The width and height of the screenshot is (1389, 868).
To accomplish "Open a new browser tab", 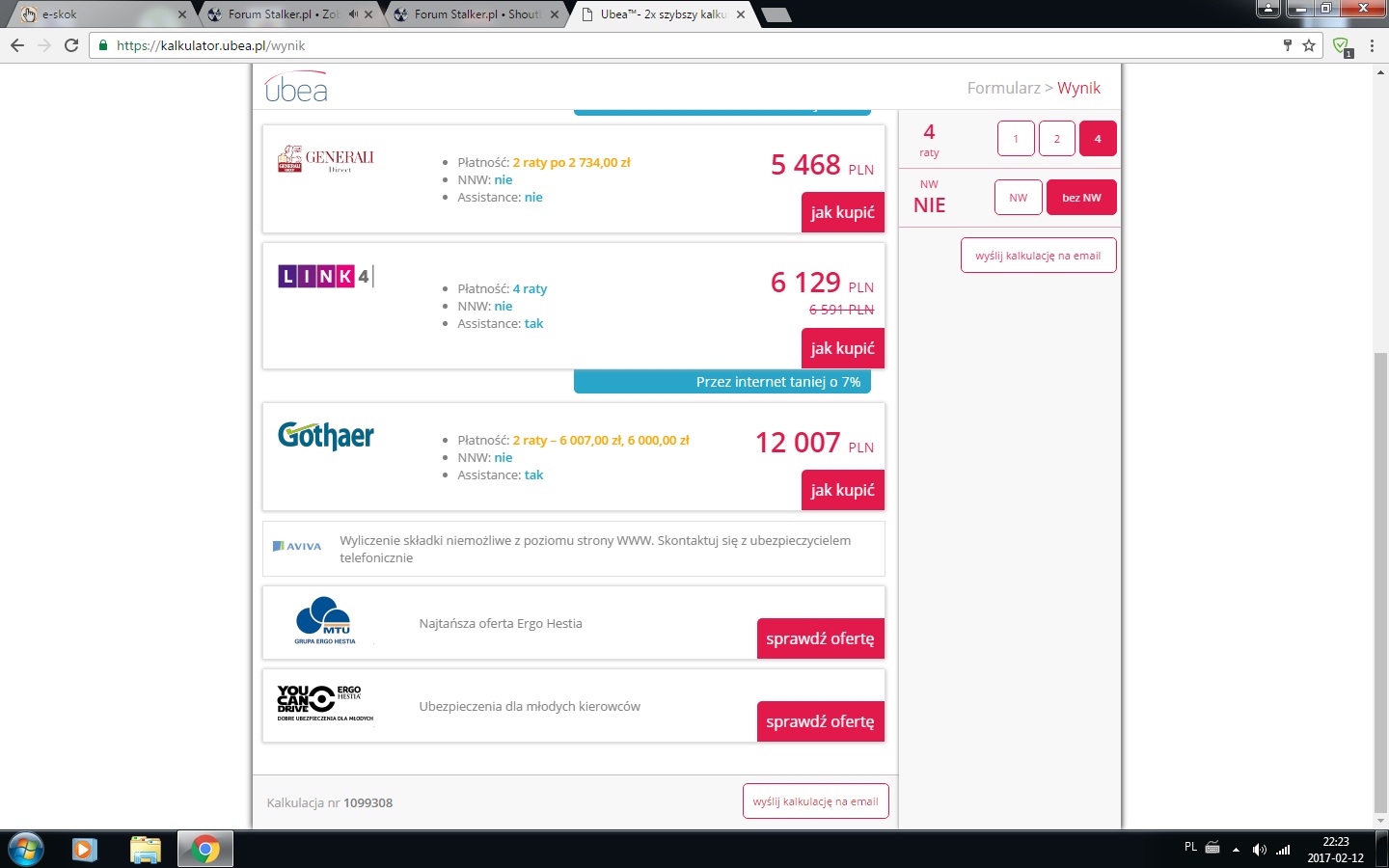I will 776,14.
